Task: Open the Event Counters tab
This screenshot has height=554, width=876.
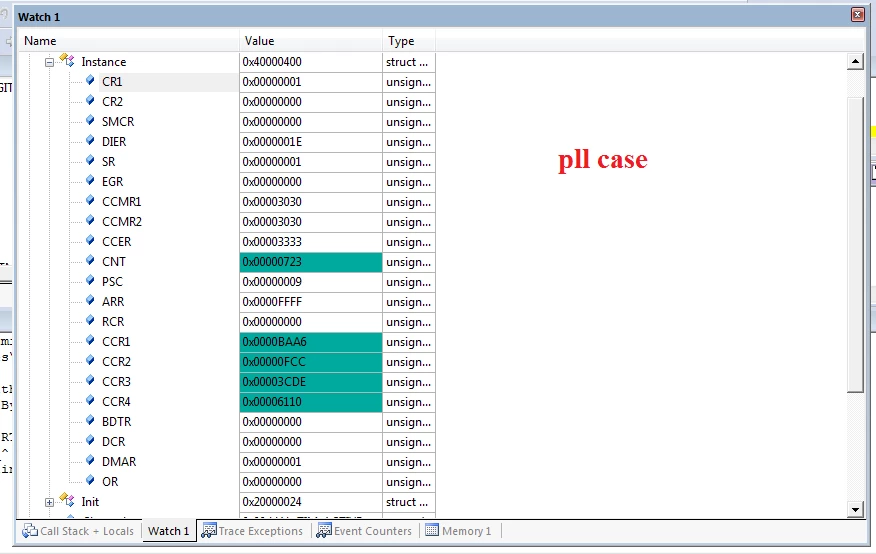Action: coord(364,531)
